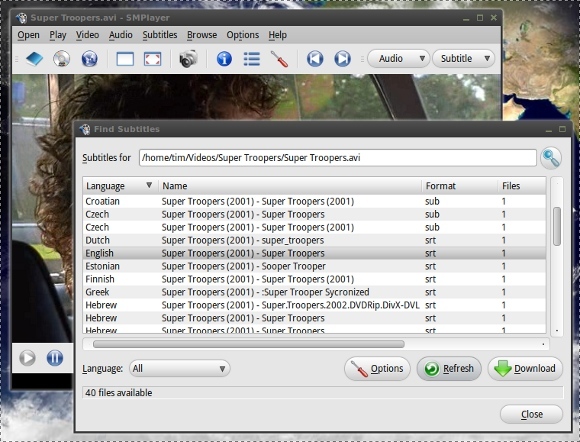Select the Greek Super Trooper Sycronized row

pos(314,292)
